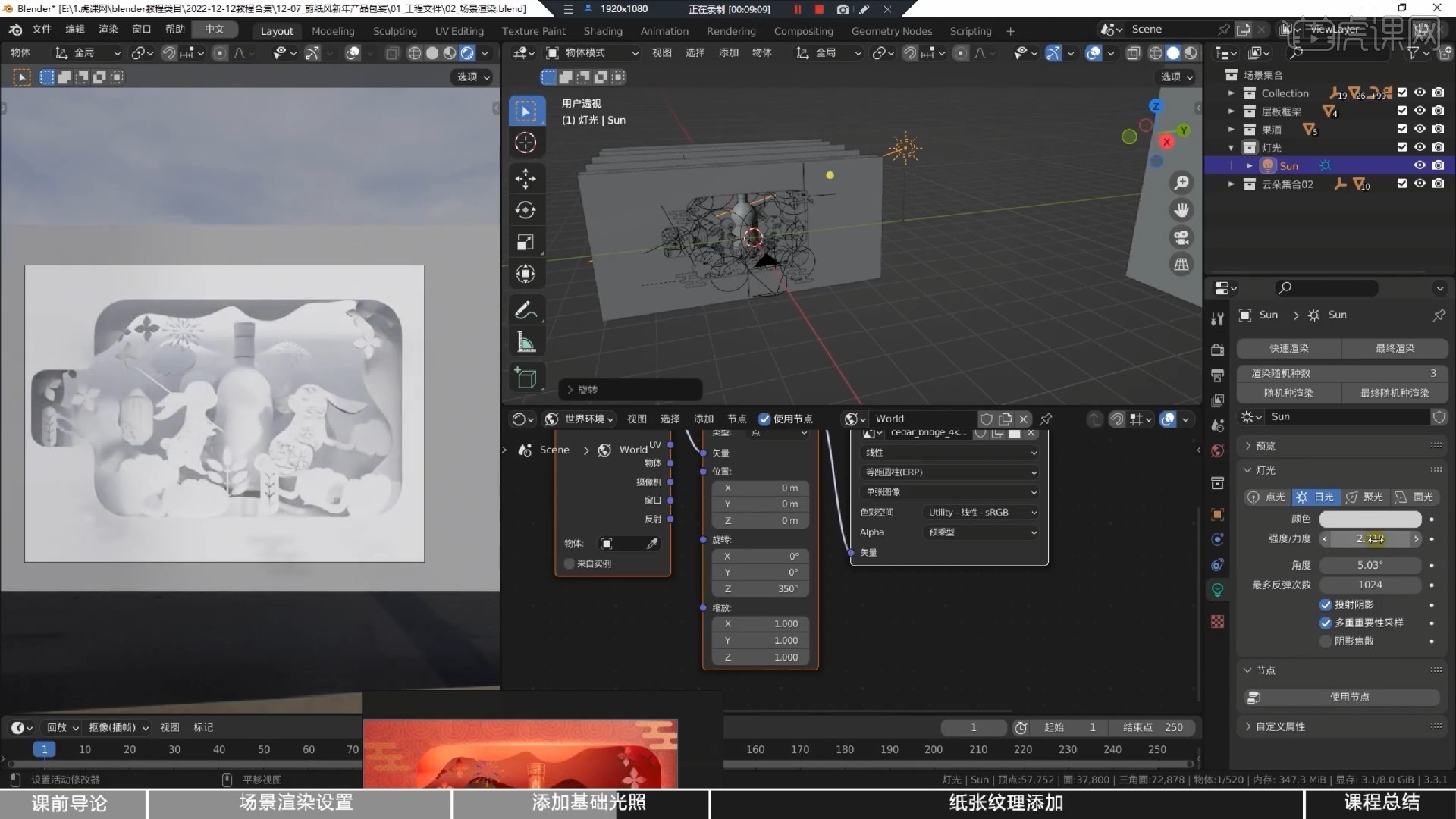Switch perspective/orthographic grid icon
This screenshot has height=819, width=1456.
pyautogui.click(x=1181, y=265)
